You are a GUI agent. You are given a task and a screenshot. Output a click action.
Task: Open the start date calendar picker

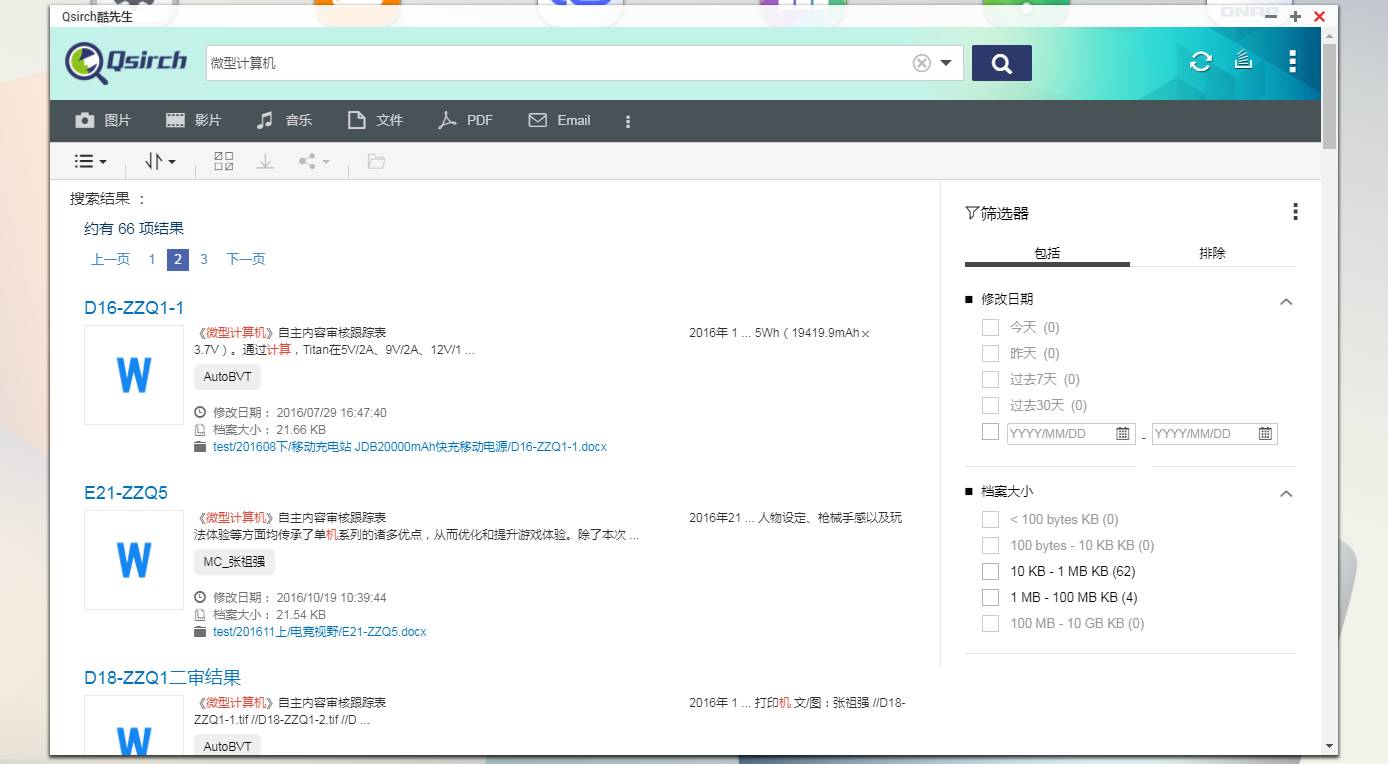pos(1123,434)
